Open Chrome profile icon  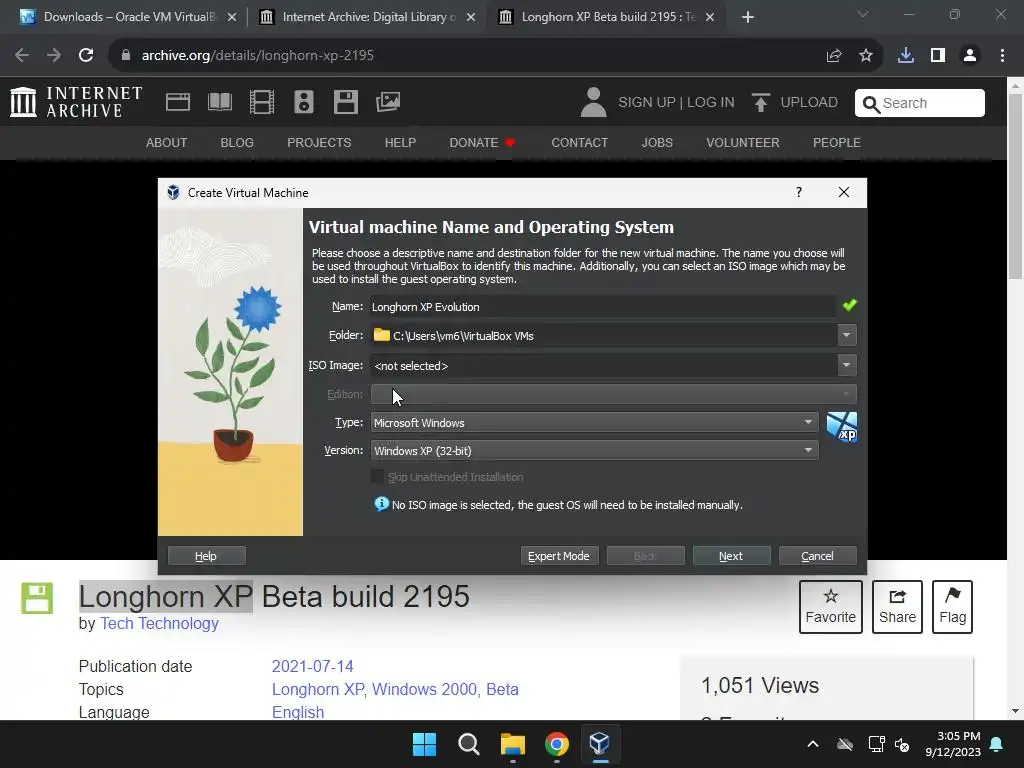[970, 56]
